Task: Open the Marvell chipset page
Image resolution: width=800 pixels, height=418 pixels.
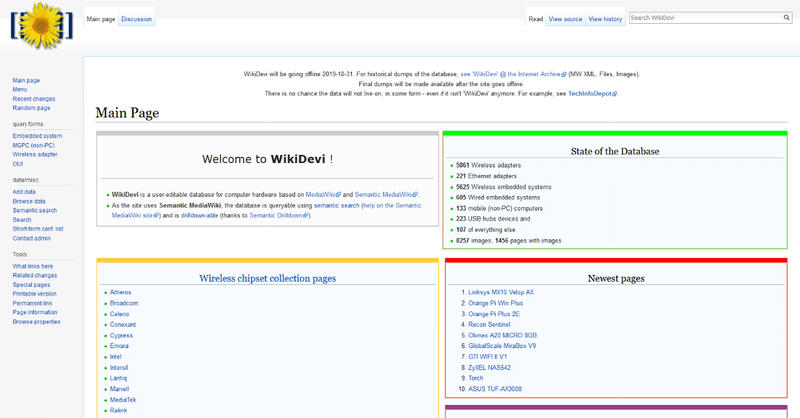Action: (119, 389)
